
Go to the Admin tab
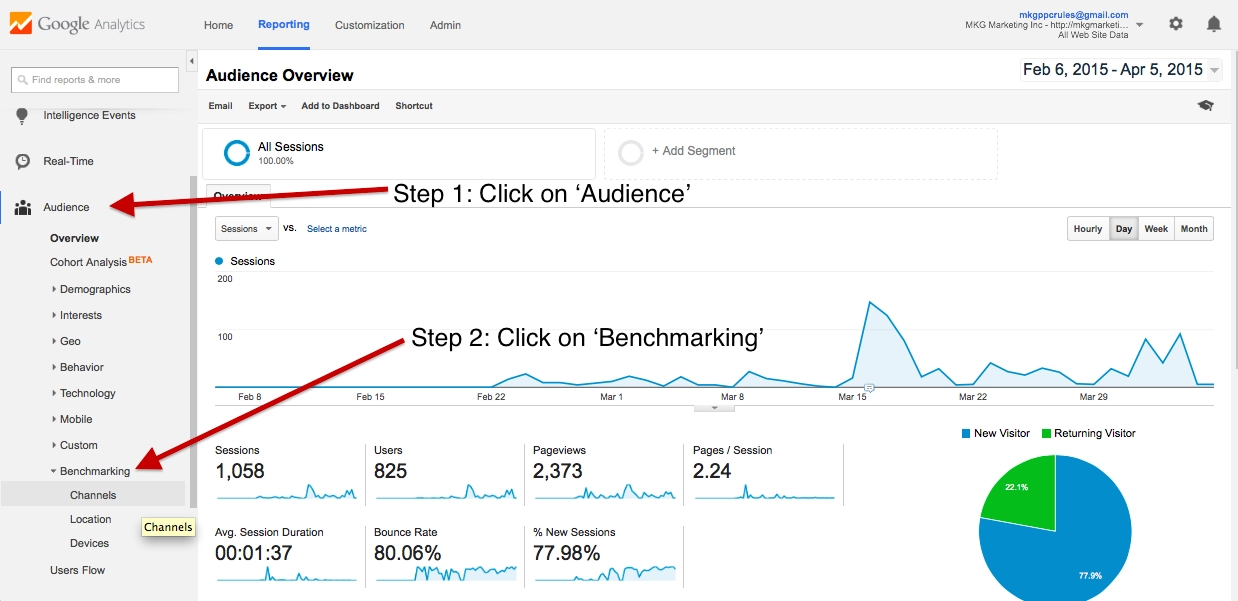[445, 25]
